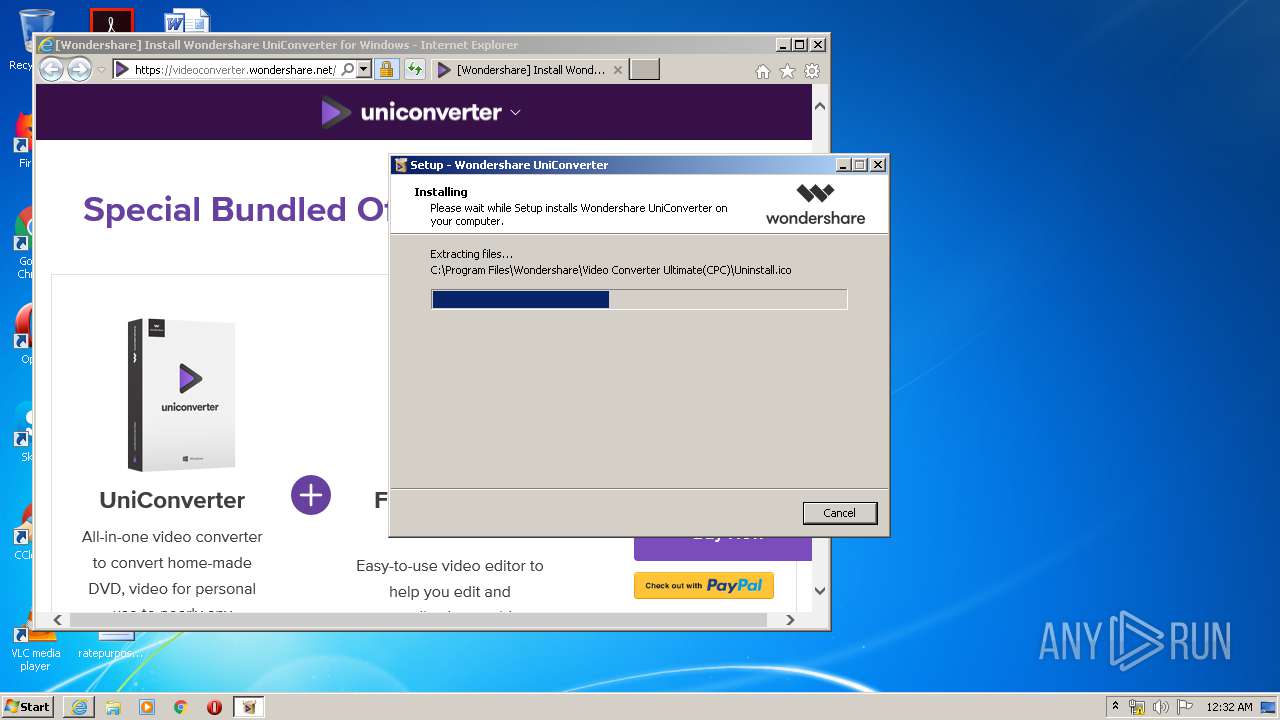
Task: Open the Word document desktop icon
Action: point(187,20)
